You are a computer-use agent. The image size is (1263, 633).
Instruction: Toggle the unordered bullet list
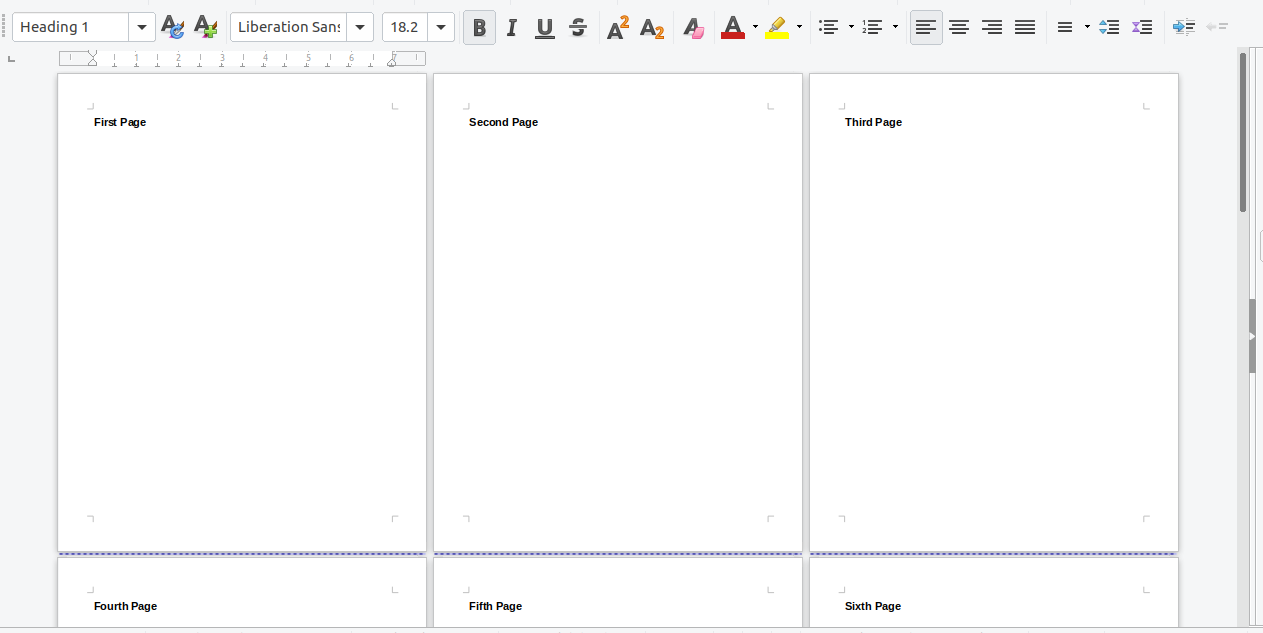[x=829, y=27]
